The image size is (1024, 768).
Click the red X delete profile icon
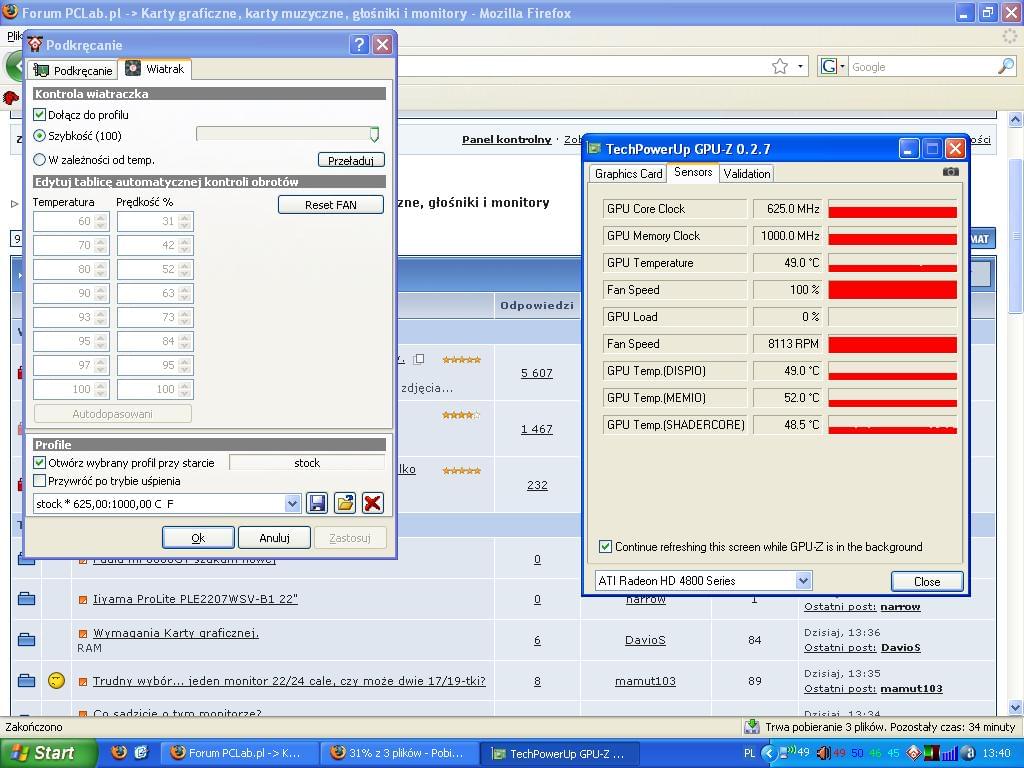click(x=372, y=503)
